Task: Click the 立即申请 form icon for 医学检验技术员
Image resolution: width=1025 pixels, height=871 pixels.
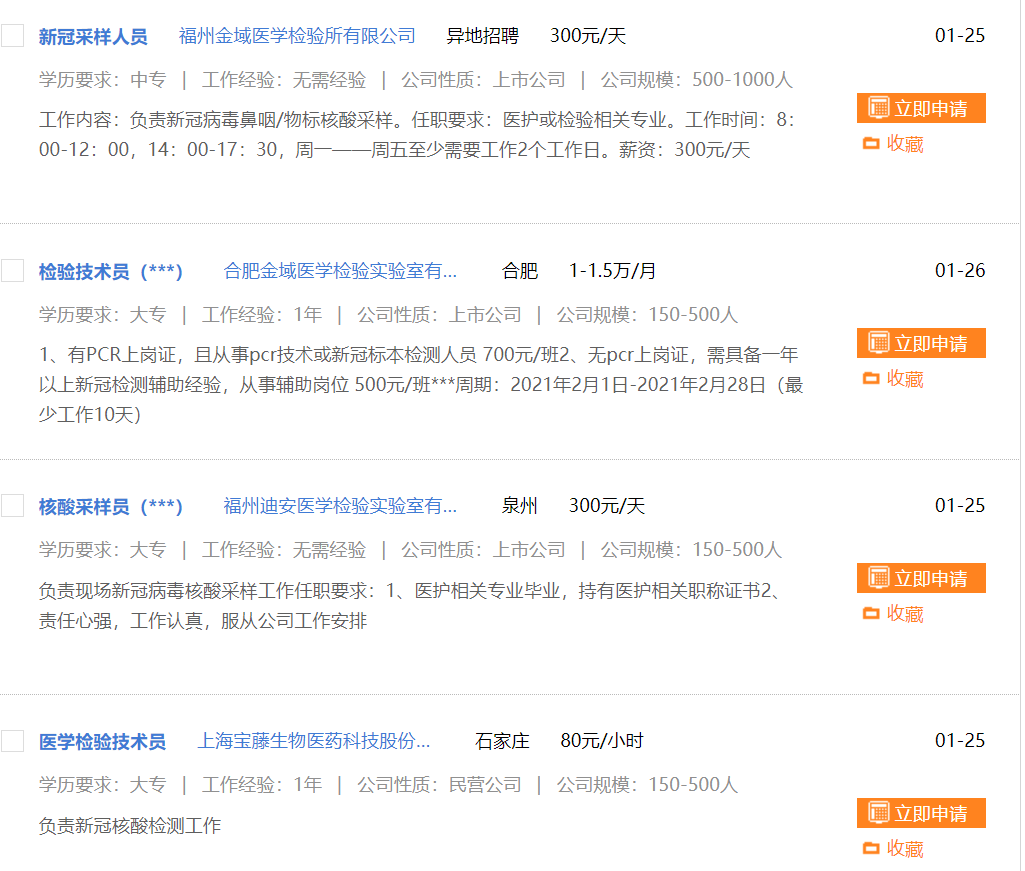Action: tap(879, 813)
